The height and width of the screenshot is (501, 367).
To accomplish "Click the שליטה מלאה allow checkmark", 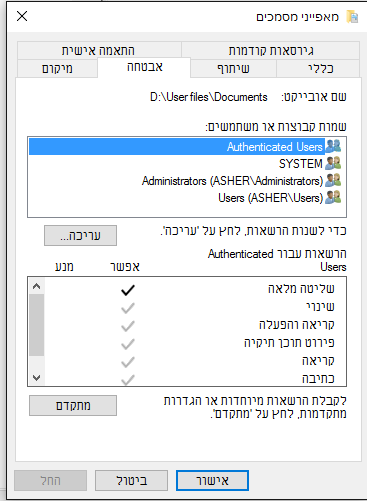I will [x=128, y=290].
